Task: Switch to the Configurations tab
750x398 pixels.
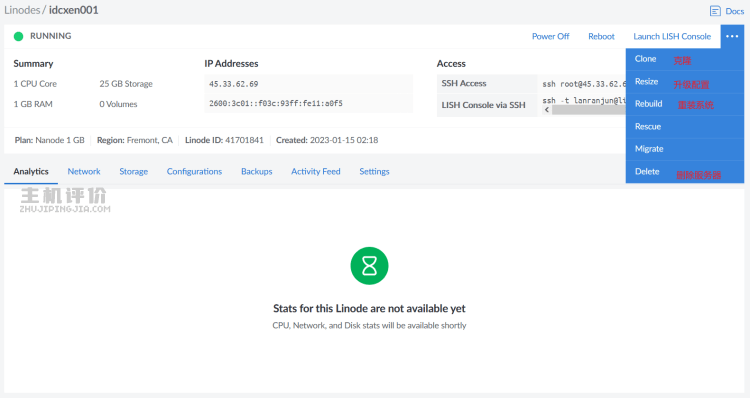Action: click(194, 171)
